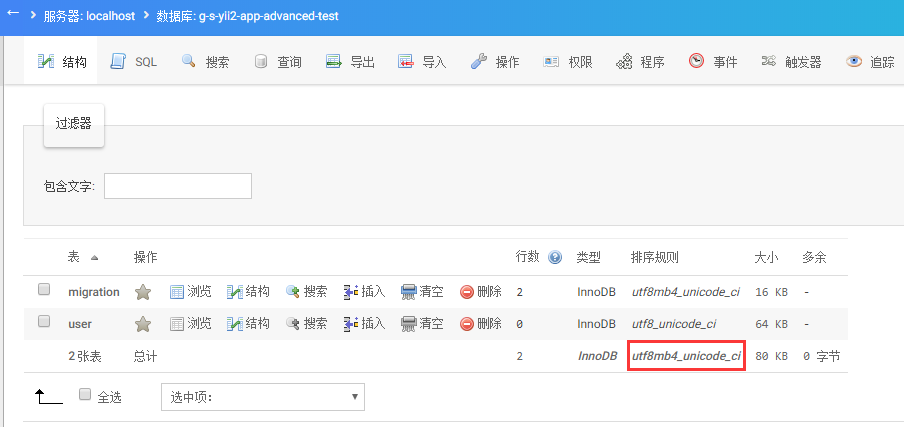Image resolution: width=904 pixels, height=427 pixels.
Task: Click the 80 KB total size
Action: (771, 357)
